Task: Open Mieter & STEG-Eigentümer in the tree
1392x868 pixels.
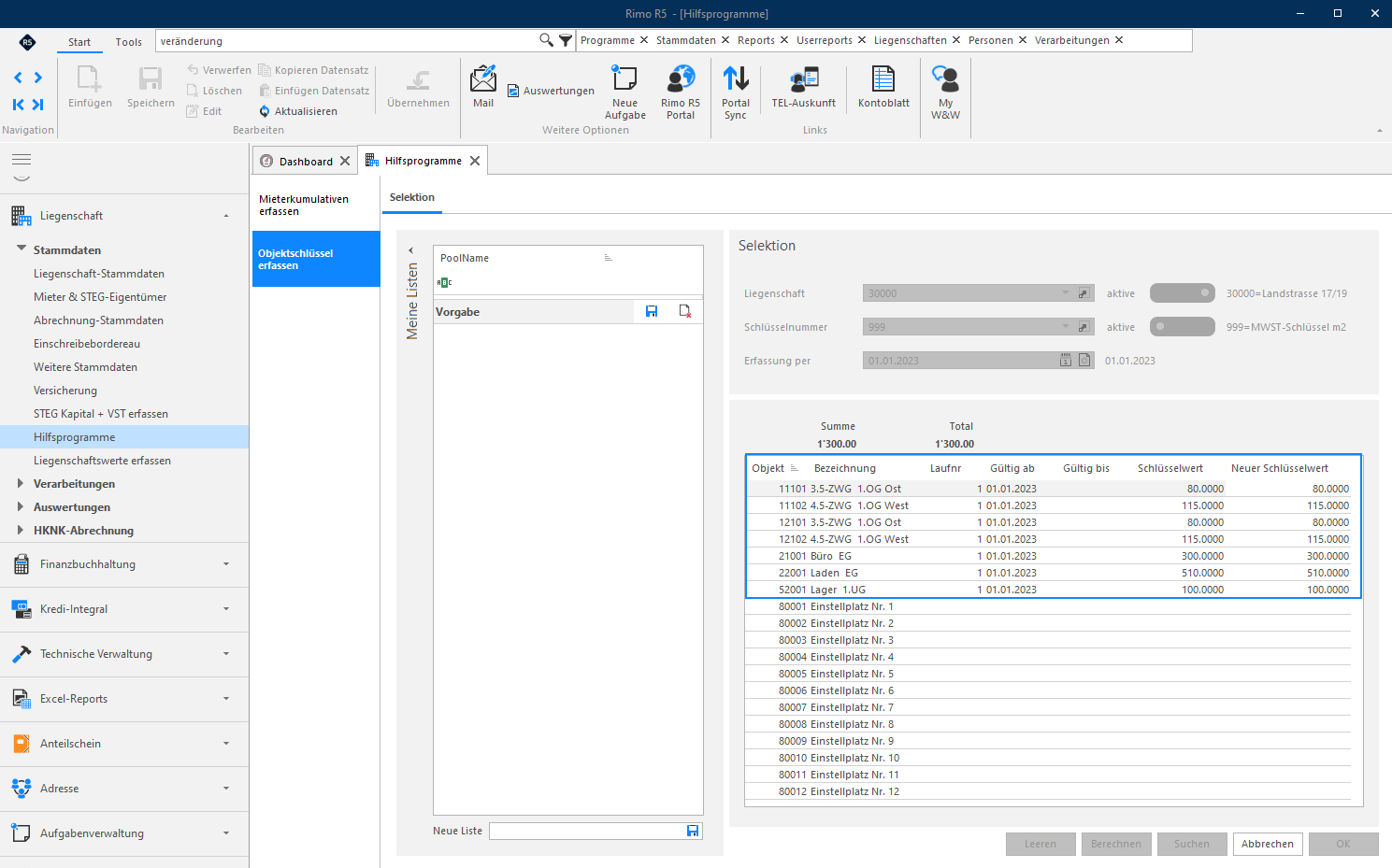Action: pos(100,297)
